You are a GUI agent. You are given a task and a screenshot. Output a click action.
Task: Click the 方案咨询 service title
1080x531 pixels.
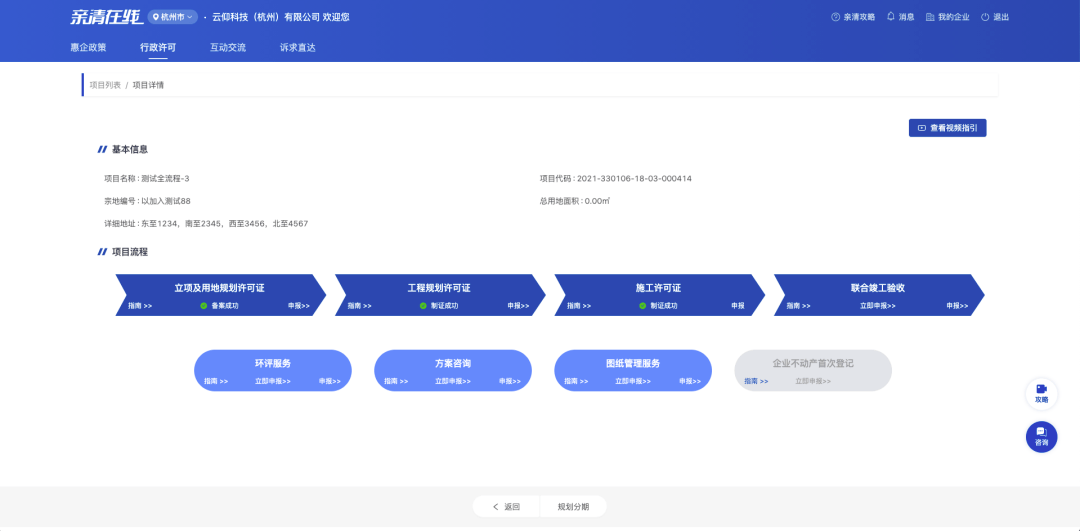(453, 364)
